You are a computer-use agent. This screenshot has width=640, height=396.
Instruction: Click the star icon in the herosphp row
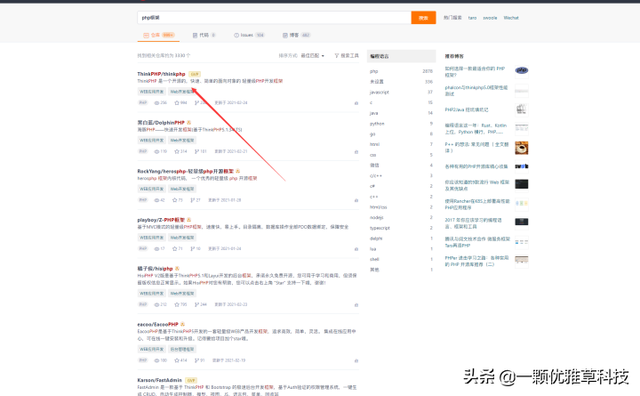[x=175, y=200]
